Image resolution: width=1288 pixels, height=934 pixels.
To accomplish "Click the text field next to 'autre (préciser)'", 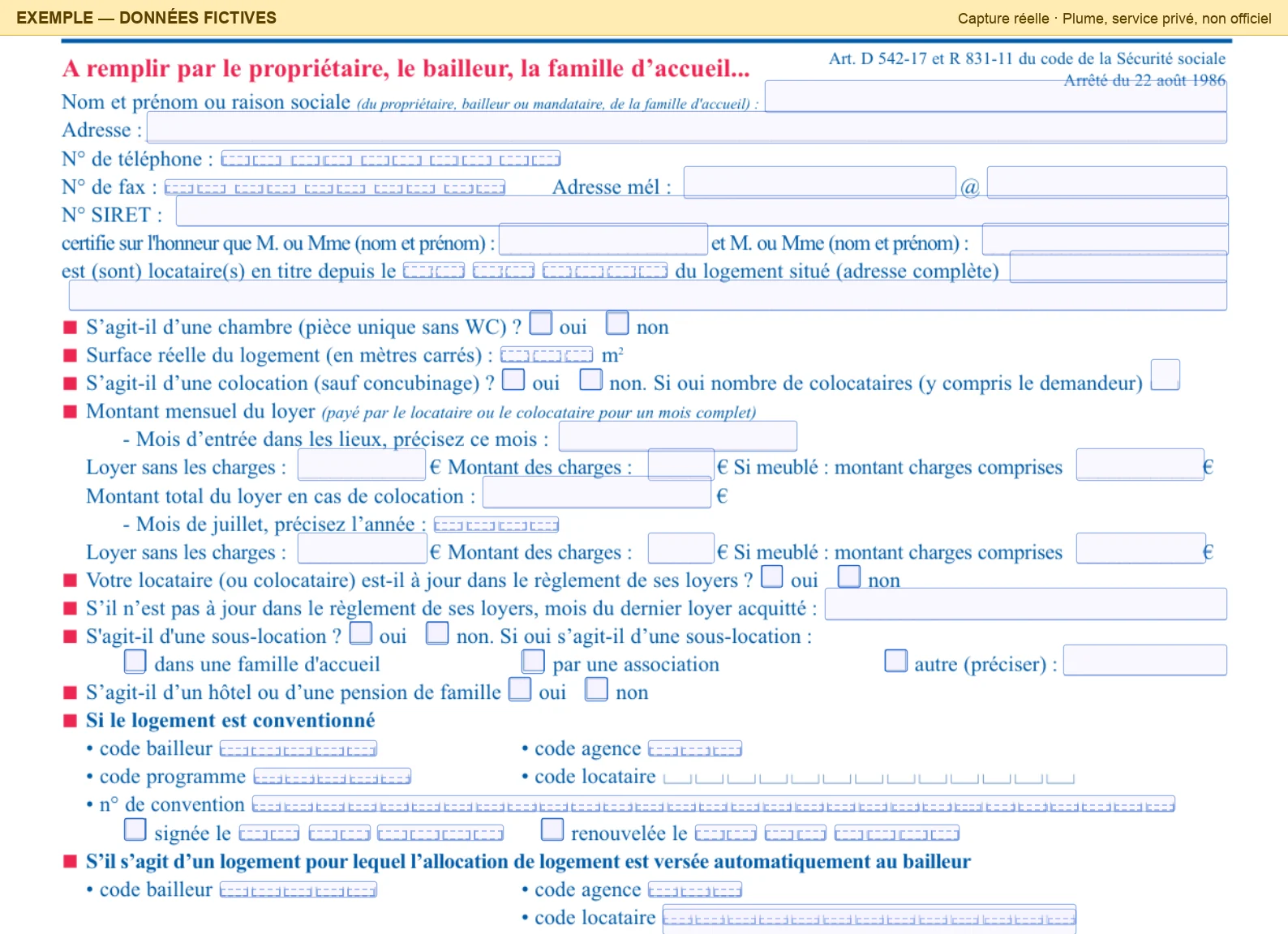I will point(1145,661).
